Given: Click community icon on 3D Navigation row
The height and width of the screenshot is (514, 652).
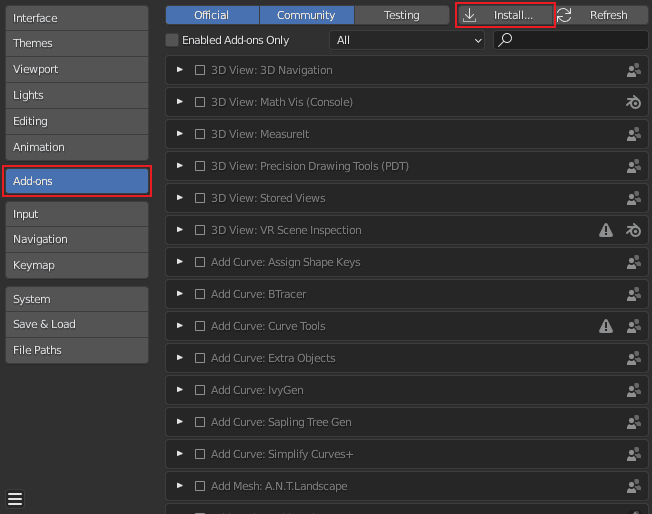Looking at the screenshot, I should coord(634,70).
